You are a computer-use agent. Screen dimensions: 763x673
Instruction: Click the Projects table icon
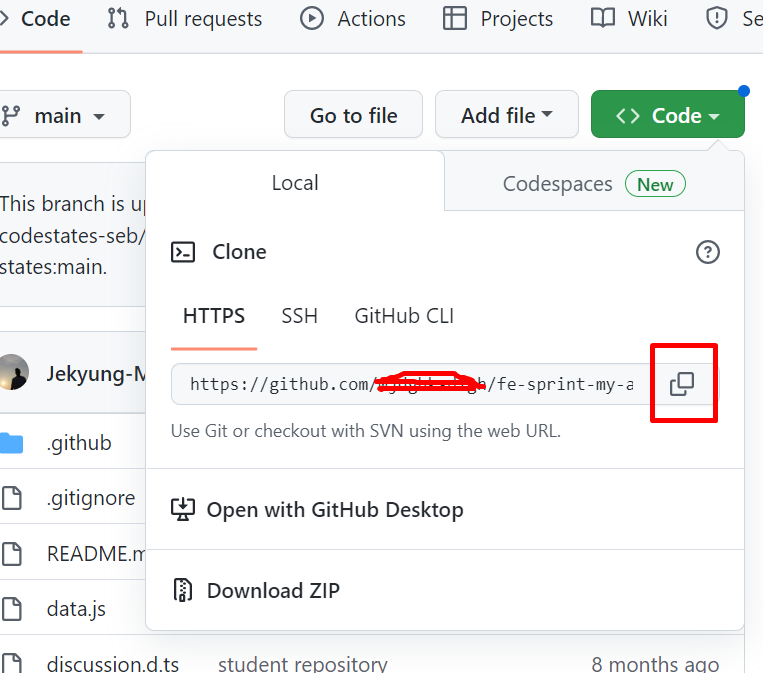[x=454, y=18]
